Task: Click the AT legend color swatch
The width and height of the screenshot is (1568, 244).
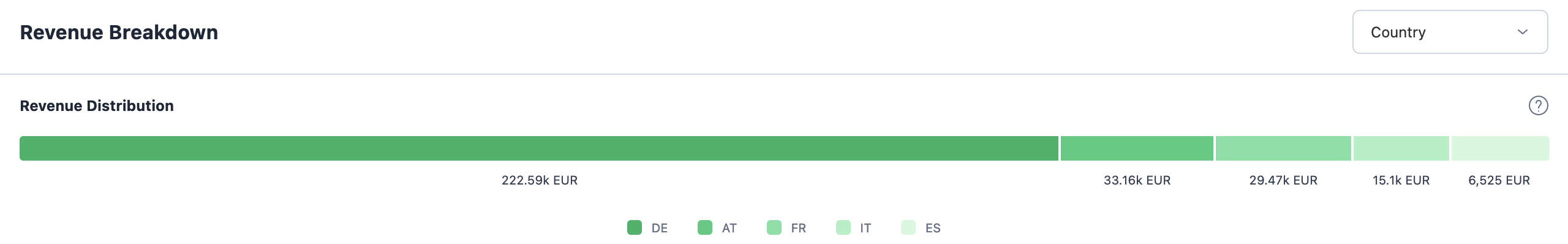Action: coord(705,227)
